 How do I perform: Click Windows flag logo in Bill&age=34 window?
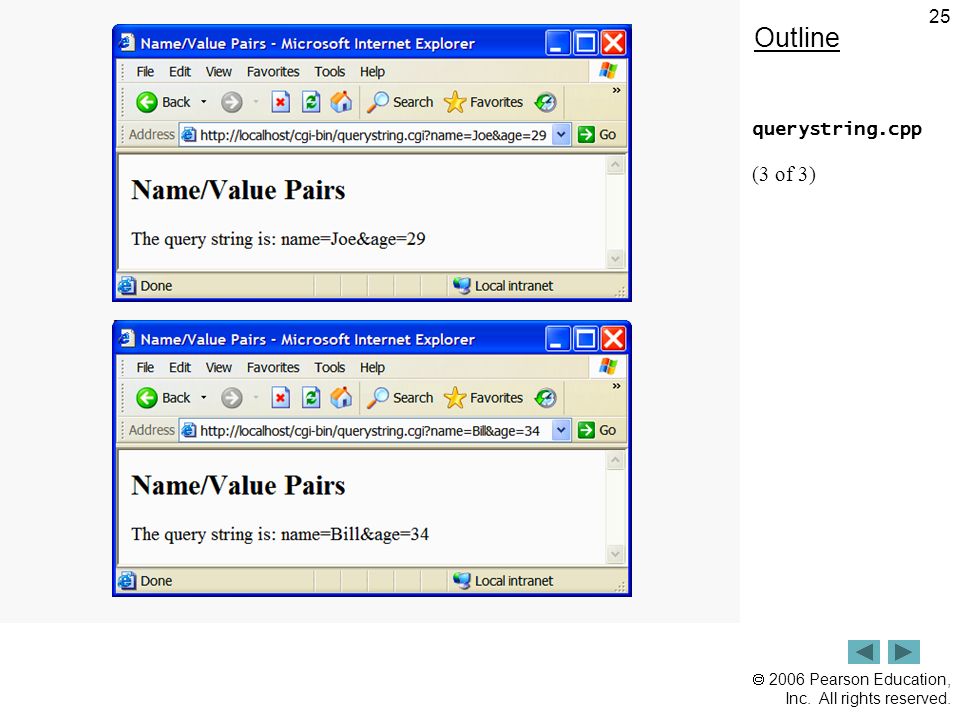click(x=608, y=366)
